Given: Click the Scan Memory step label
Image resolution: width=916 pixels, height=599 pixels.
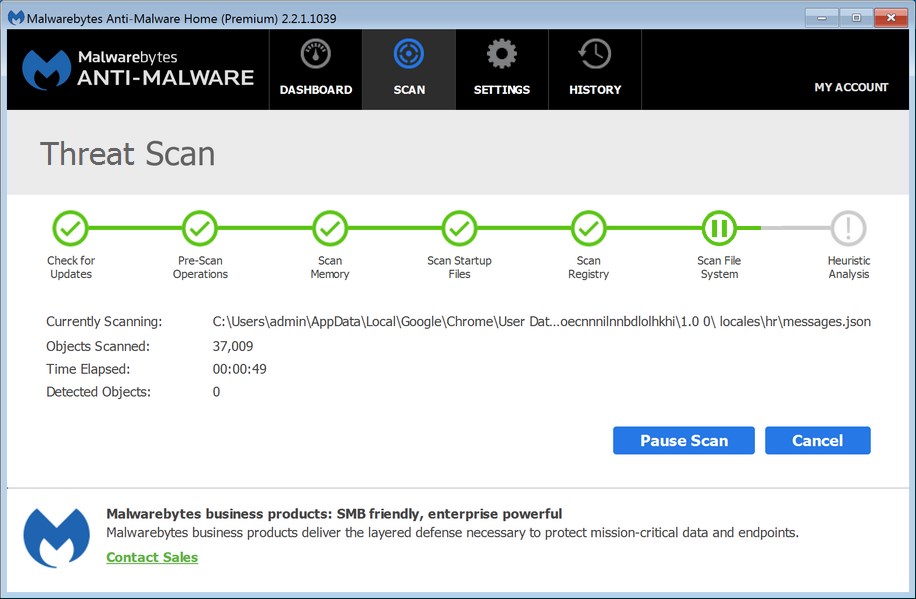Looking at the screenshot, I should coord(330,267).
